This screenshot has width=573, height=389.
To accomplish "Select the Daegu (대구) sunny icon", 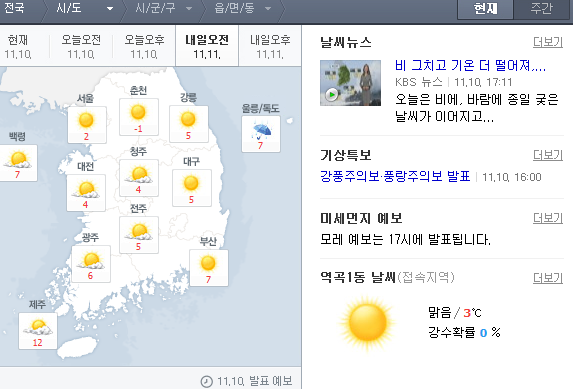I will click(x=191, y=183).
